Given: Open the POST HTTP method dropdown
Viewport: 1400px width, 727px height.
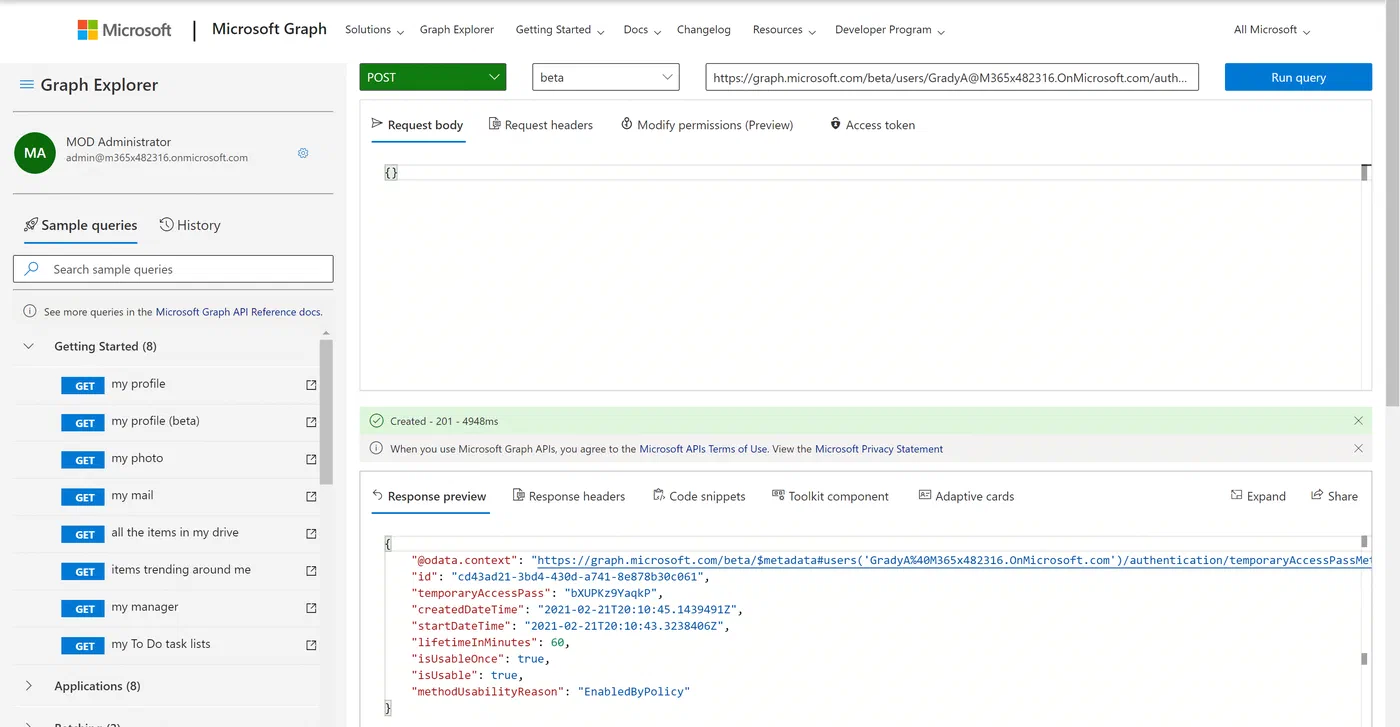Looking at the screenshot, I should point(433,77).
